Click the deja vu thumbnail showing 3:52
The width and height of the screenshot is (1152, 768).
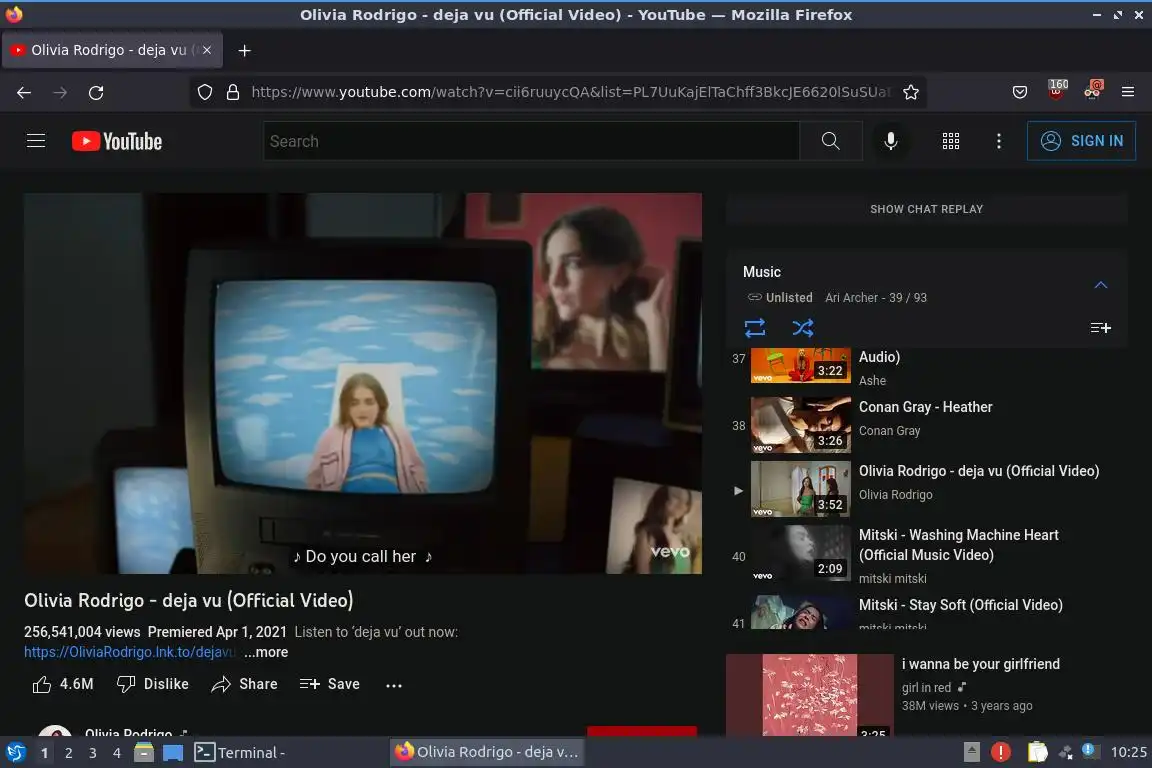(x=801, y=489)
